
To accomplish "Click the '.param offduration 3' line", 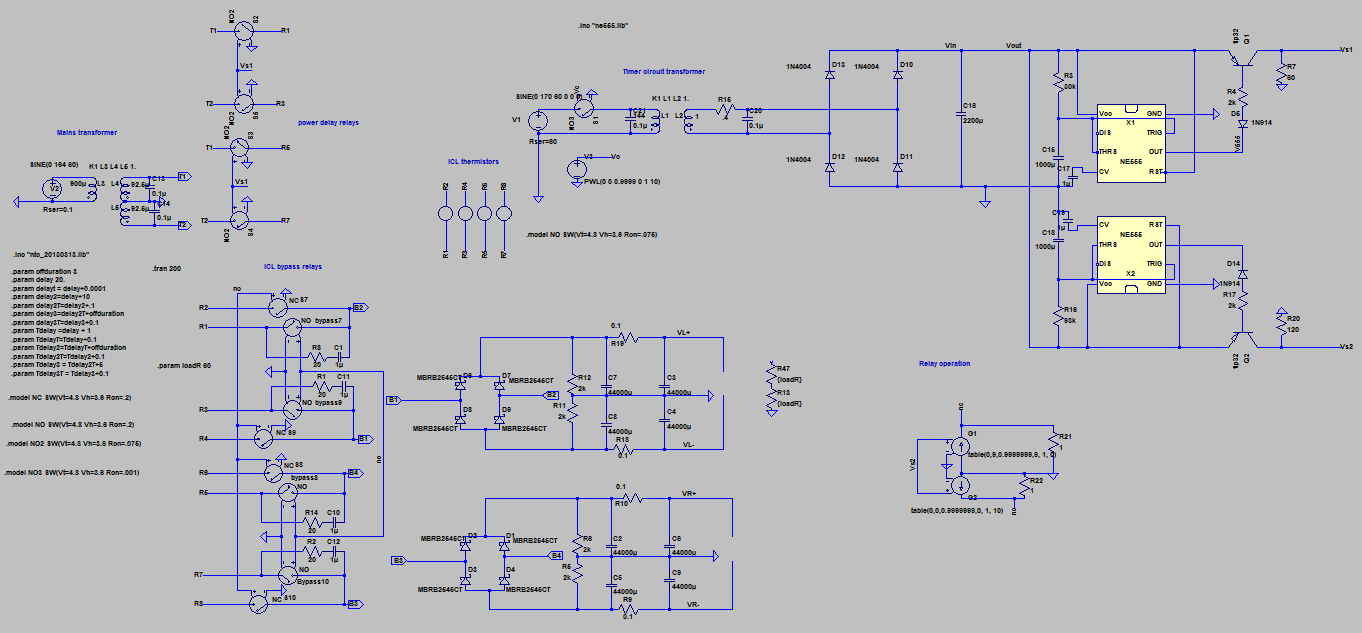I will click(x=44, y=272).
